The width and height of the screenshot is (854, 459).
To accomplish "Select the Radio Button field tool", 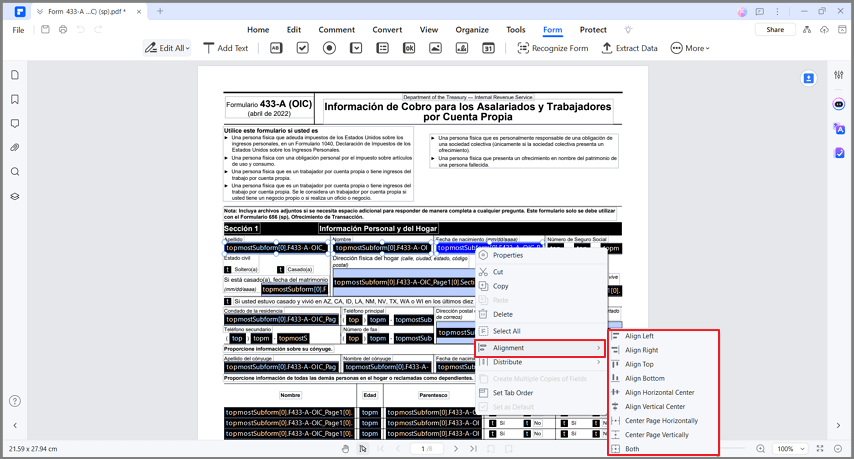I will 330,48.
